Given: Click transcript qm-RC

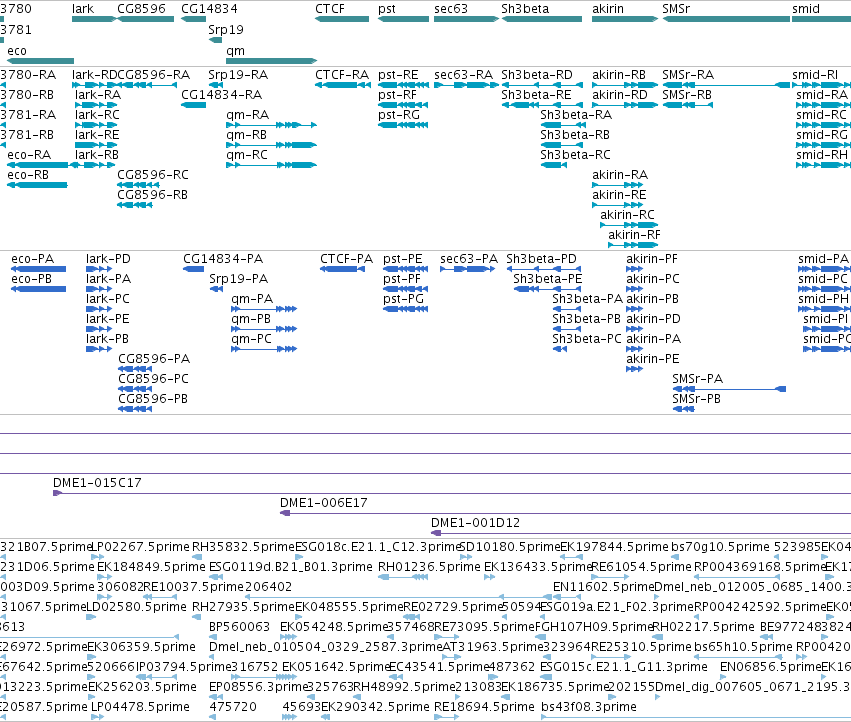Looking at the screenshot, I should (x=271, y=165).
